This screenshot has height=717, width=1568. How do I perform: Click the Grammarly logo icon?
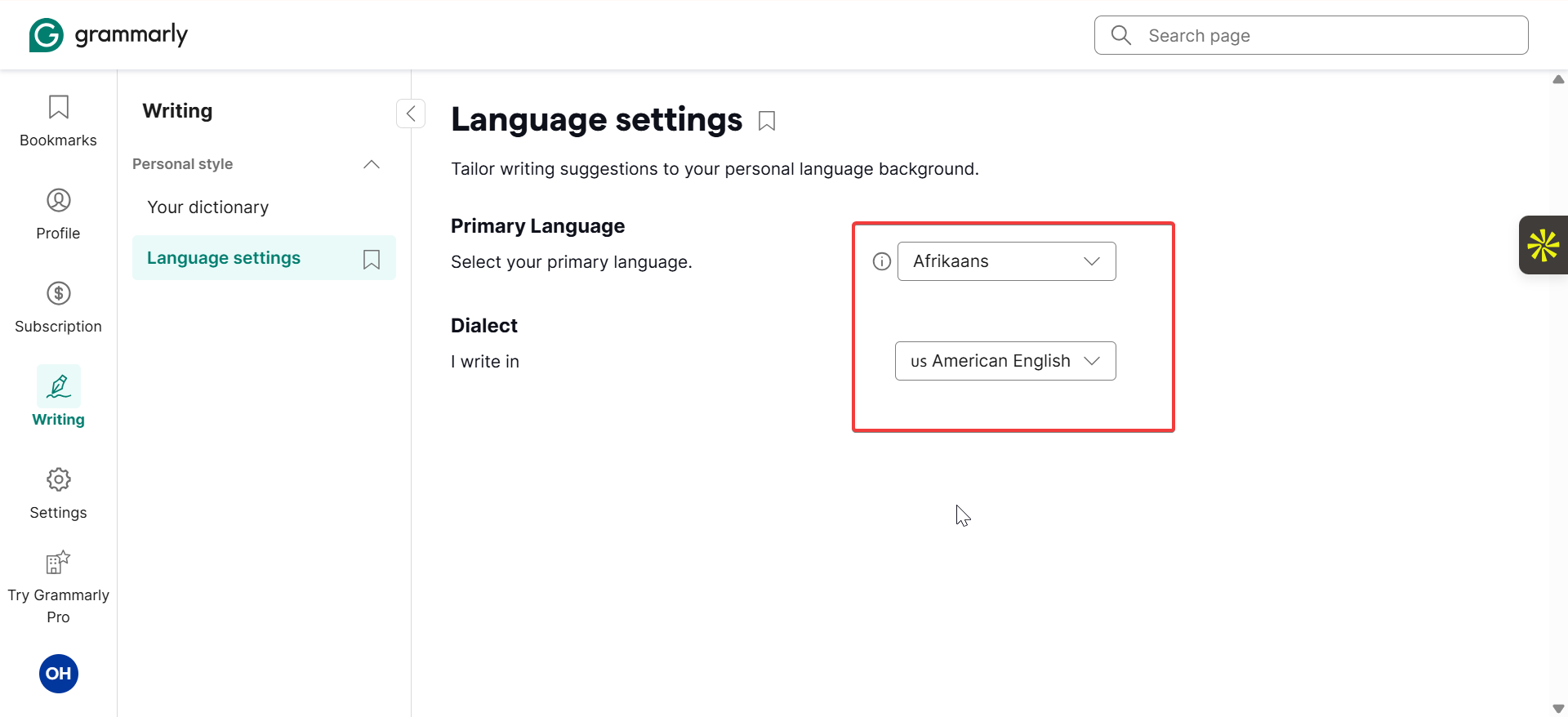point(47,35)
